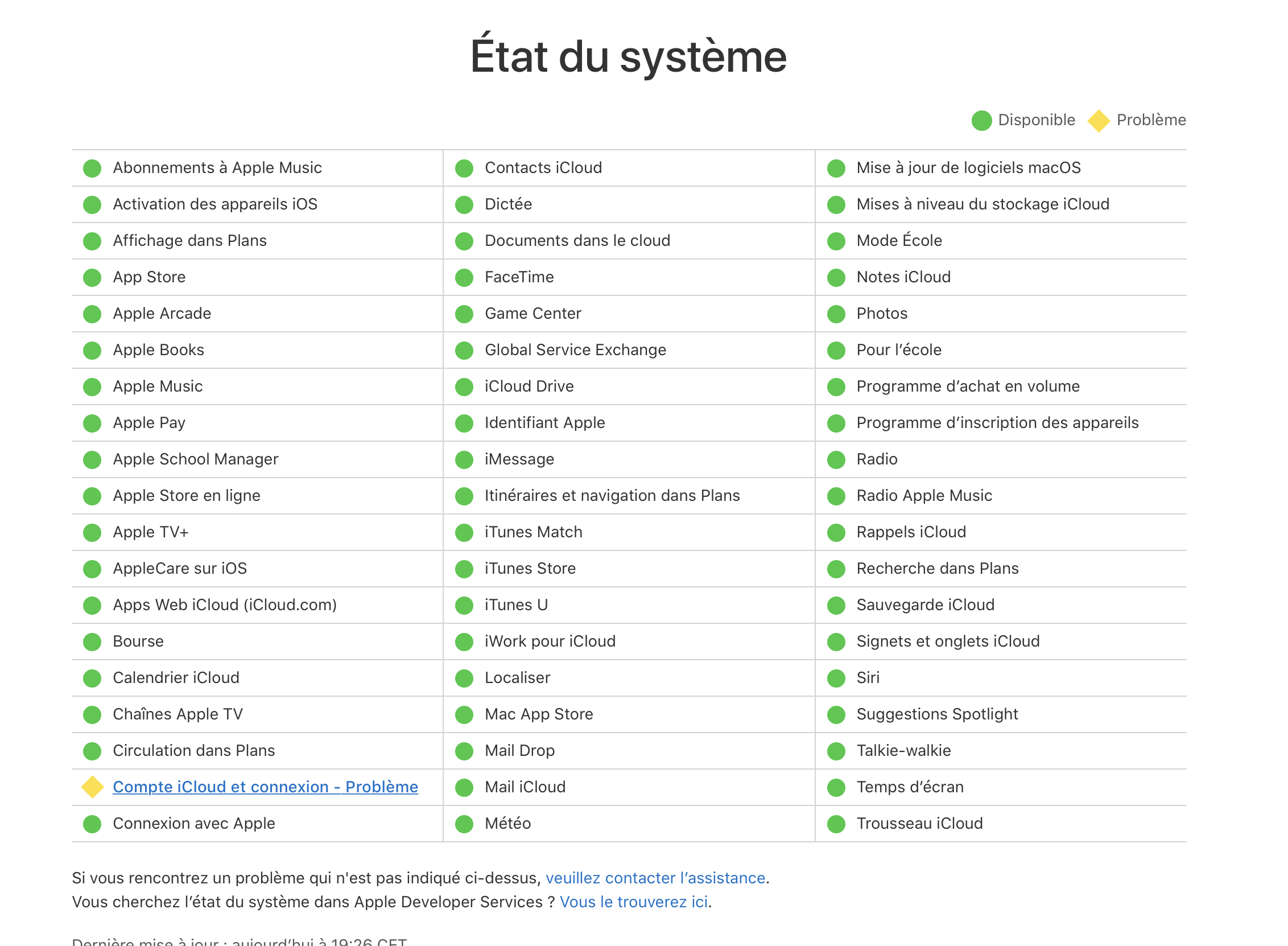Click the Apple Music service label

pyautogui.click(x=158, y=386)
